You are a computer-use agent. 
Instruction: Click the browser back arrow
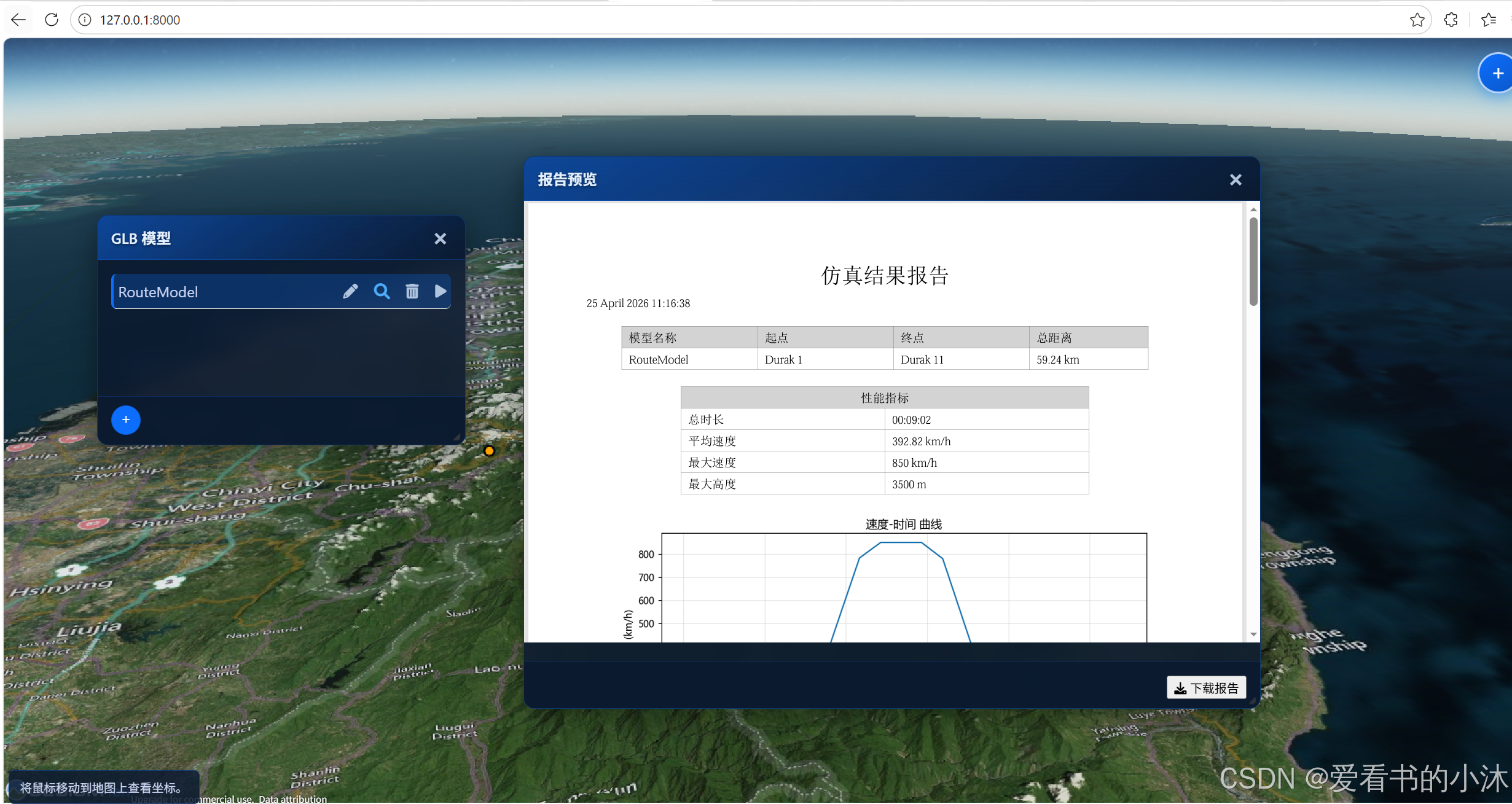[x=18, y=20]
